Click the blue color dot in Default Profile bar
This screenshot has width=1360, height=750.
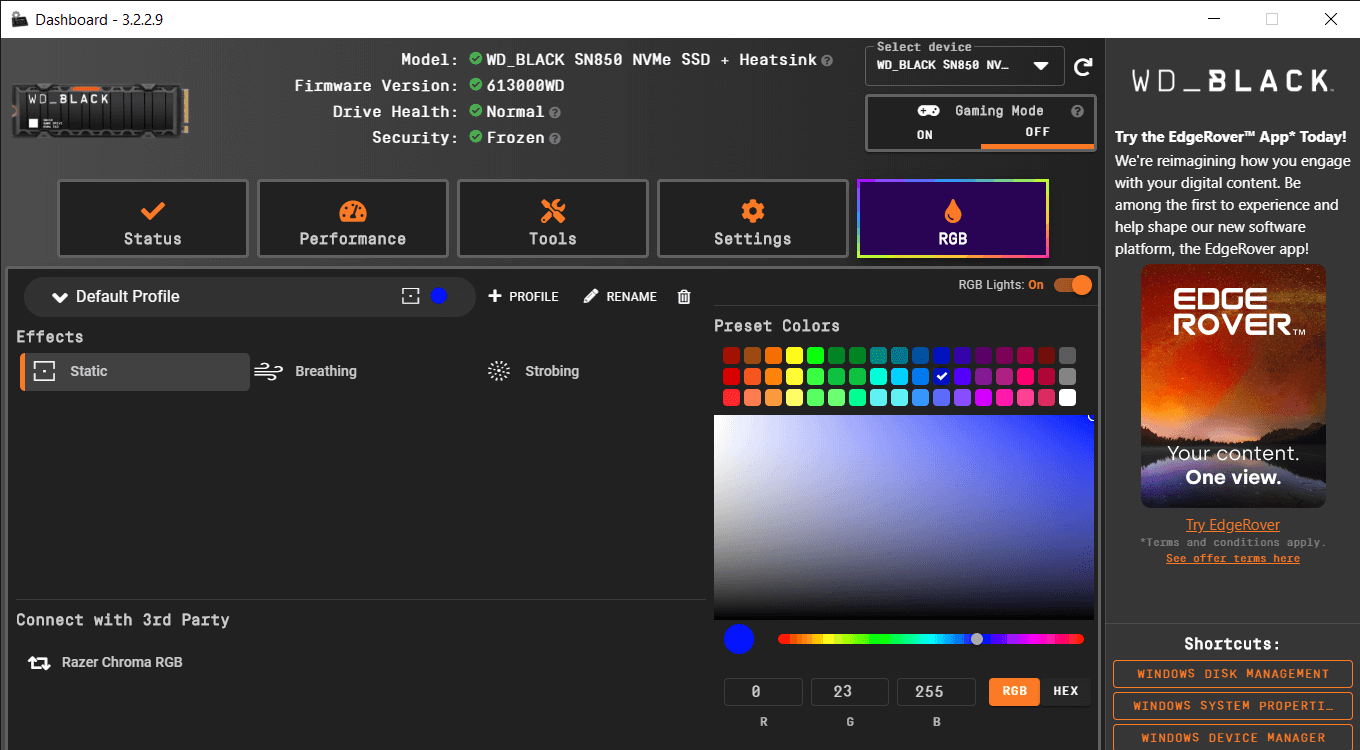pyautogui.click(x=438, y=296)
